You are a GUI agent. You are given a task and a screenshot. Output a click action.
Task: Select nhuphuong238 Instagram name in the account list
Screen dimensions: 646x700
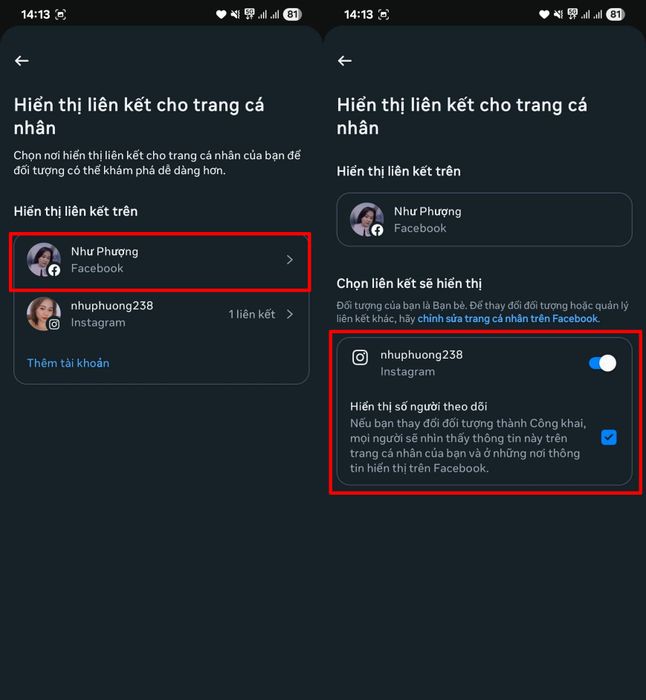click(x=112, y=305)
